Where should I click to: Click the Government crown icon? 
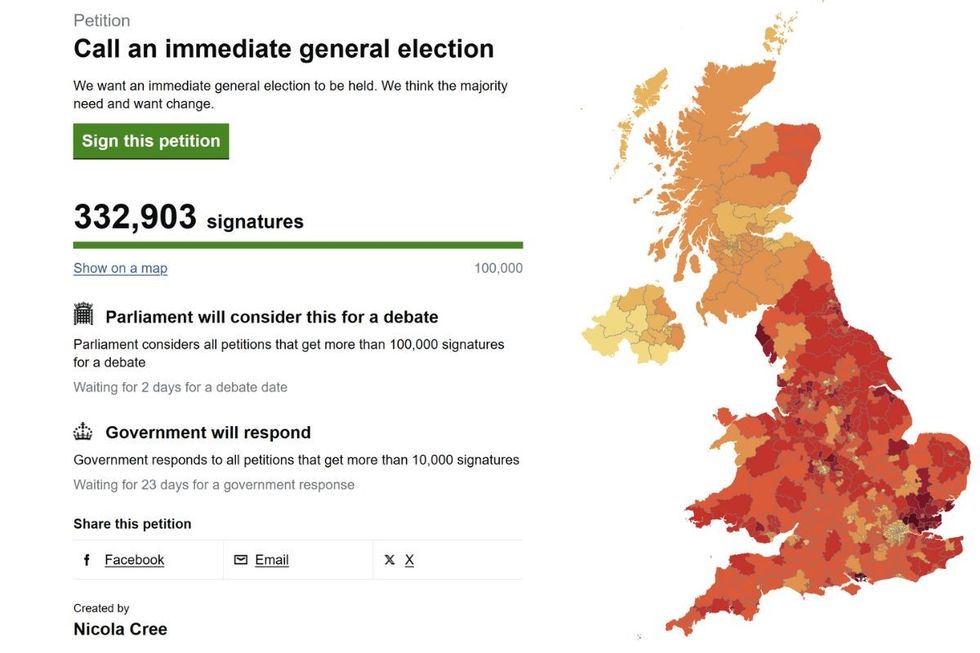point(83,431)
